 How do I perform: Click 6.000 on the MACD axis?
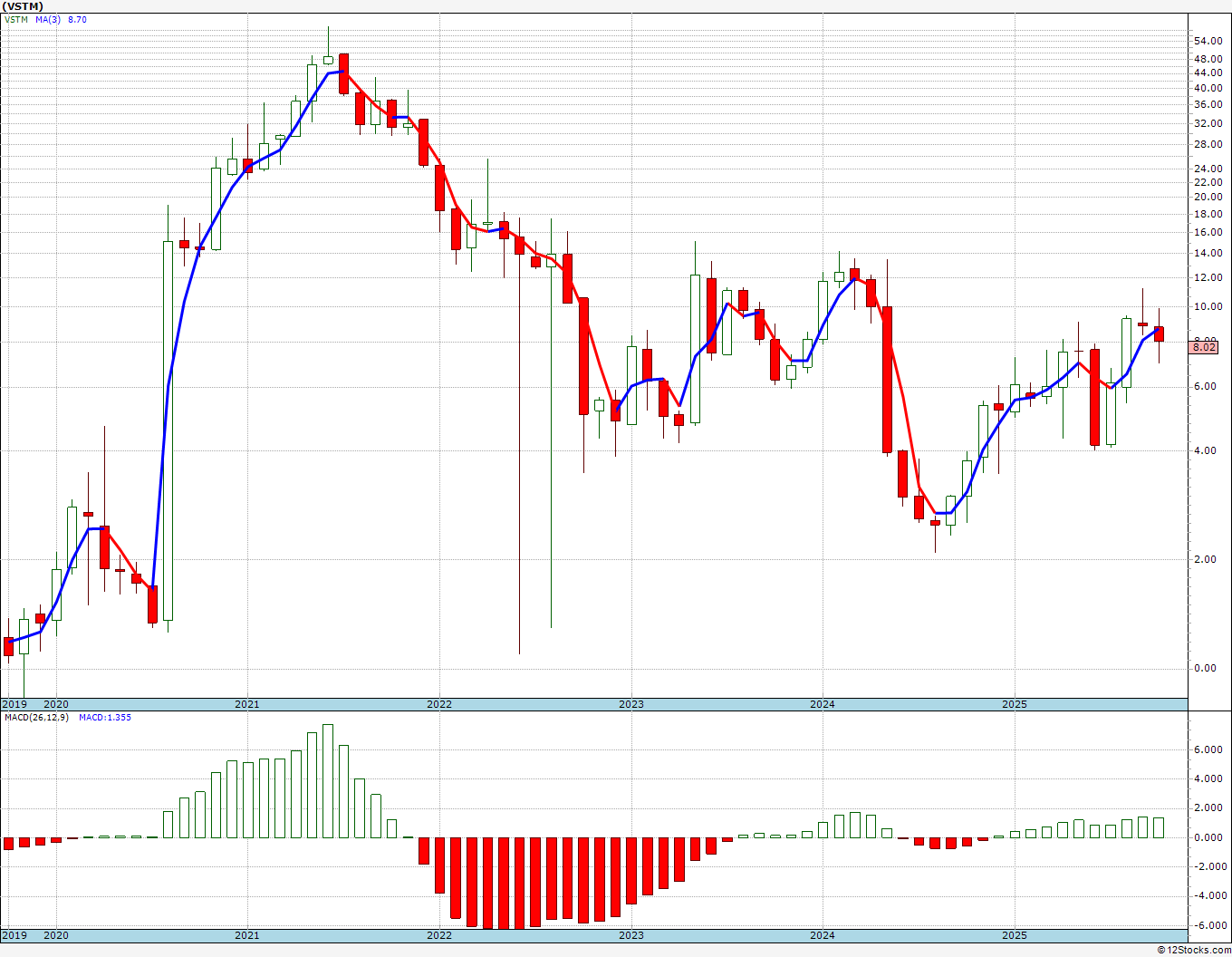pos(1210,749)
